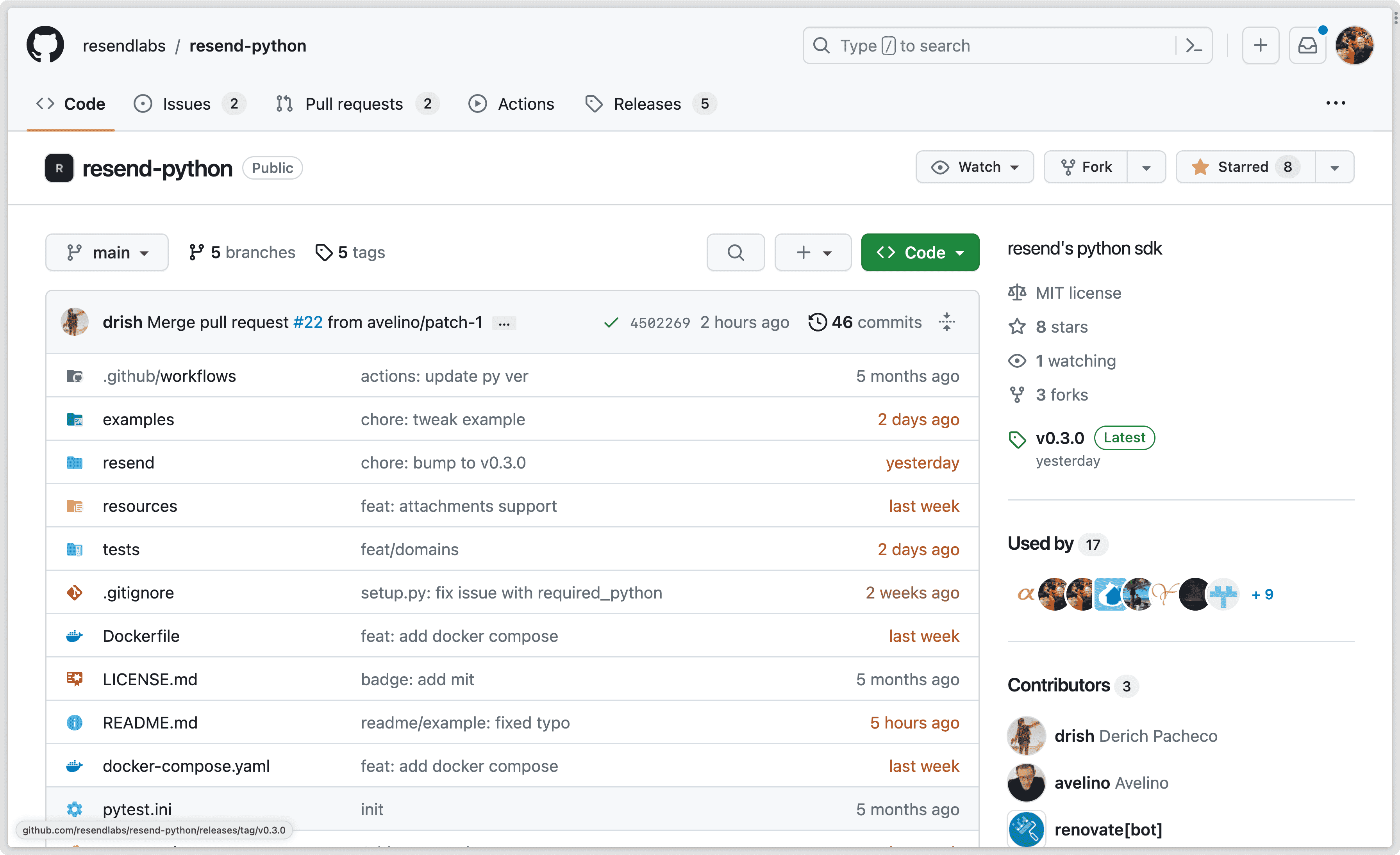The image size is (1400, 855).
Task: Expand the green Code clone dropdown
Action: tap(920, 252)
